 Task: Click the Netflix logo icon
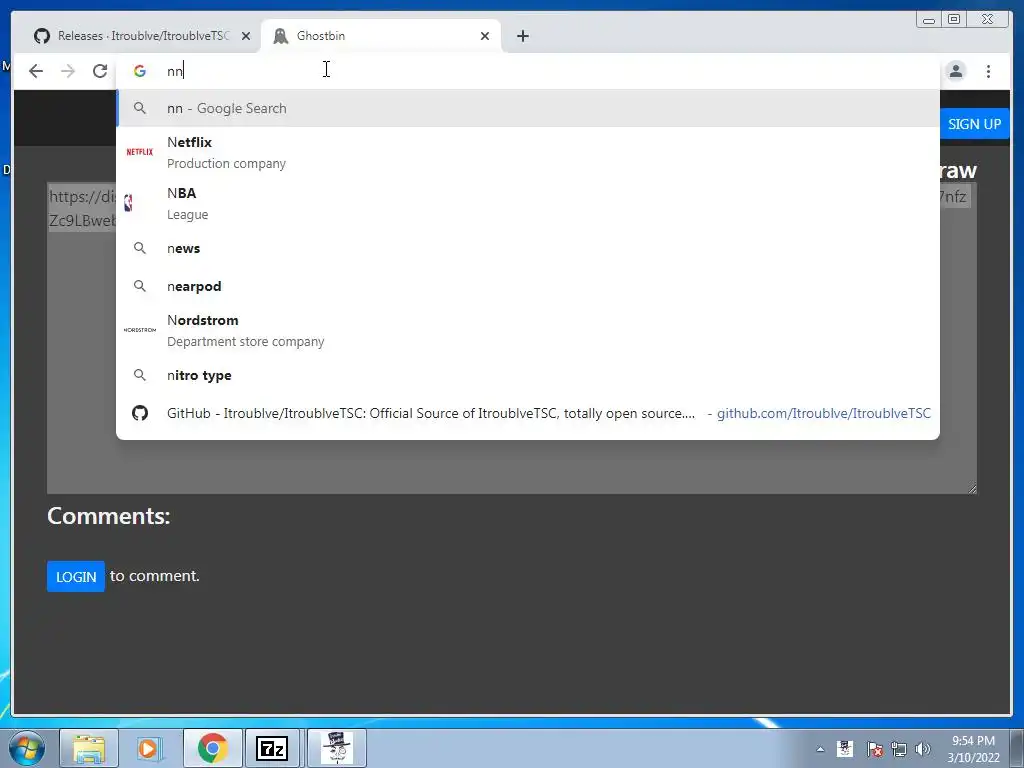point(140,152)
